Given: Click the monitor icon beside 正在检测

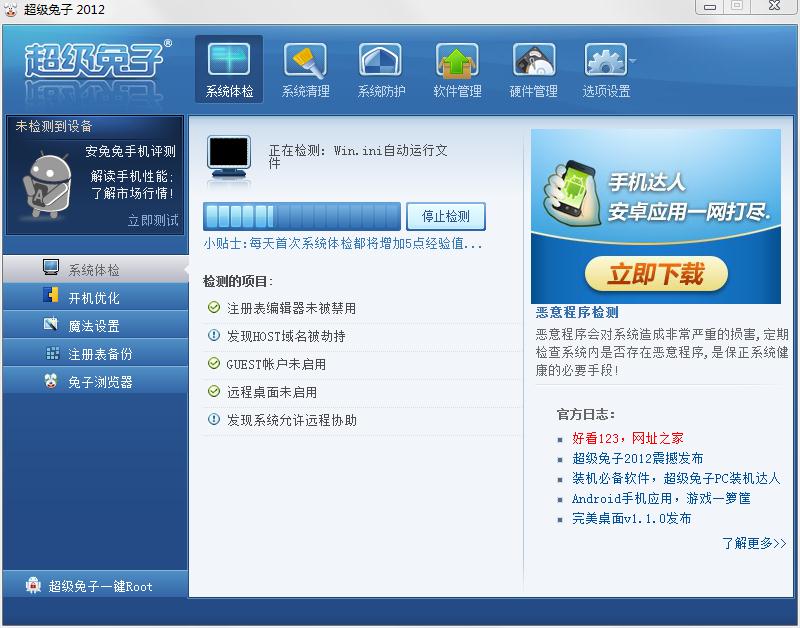Looking at the screenshot, I should pyautogui.click(x=229, y=156).
